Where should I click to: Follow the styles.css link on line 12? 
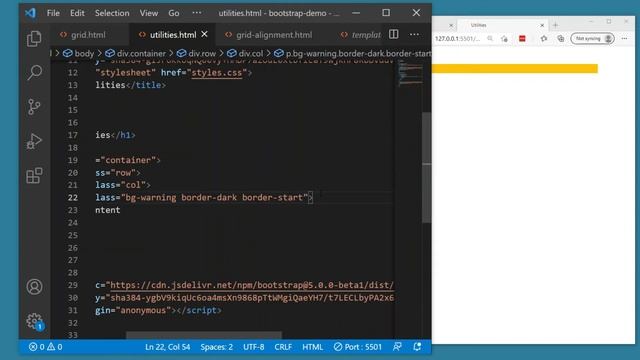coord(217,73)
